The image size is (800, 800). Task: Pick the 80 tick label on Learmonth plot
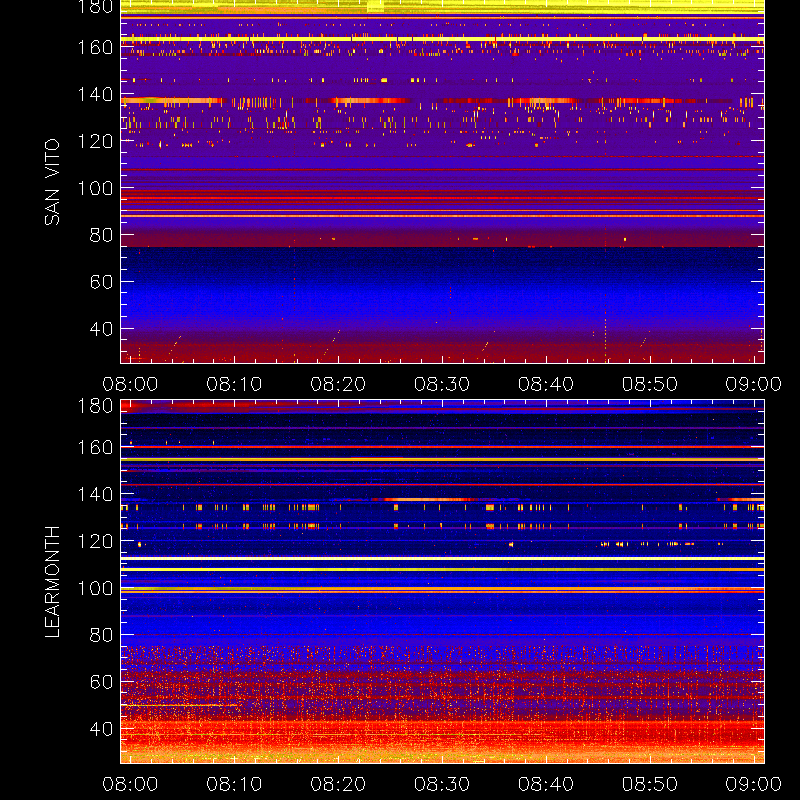coord(101,635)
